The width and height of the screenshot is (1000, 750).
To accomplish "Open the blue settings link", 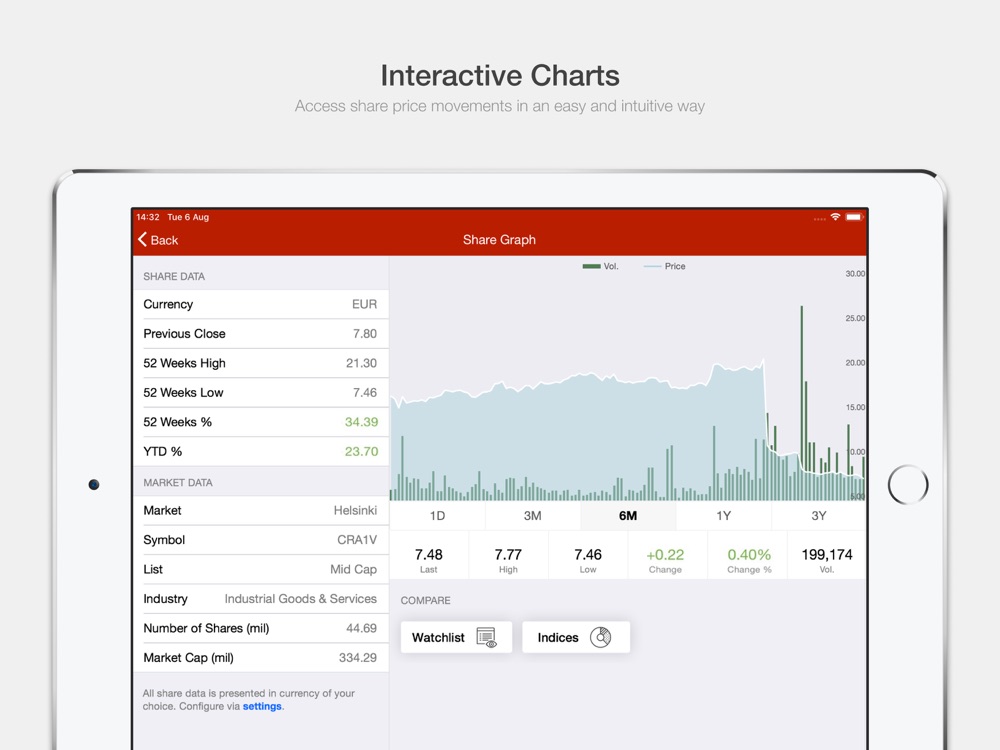I will pos(261,706).
